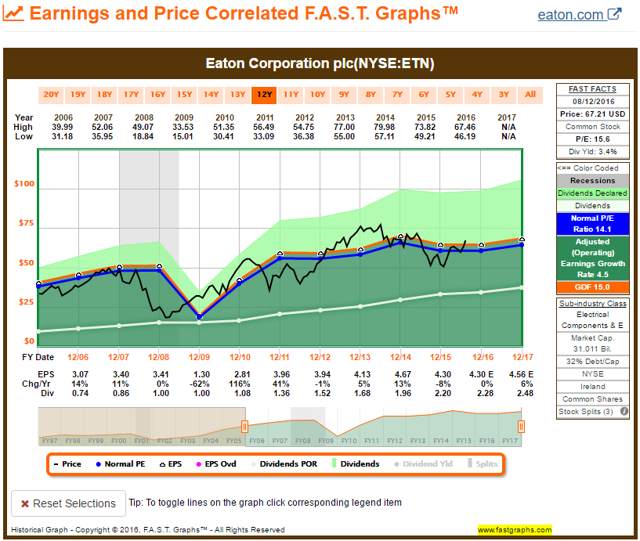Show All years range tab
The height and width of the screenshot is (541, 640).
coord(530,95)
